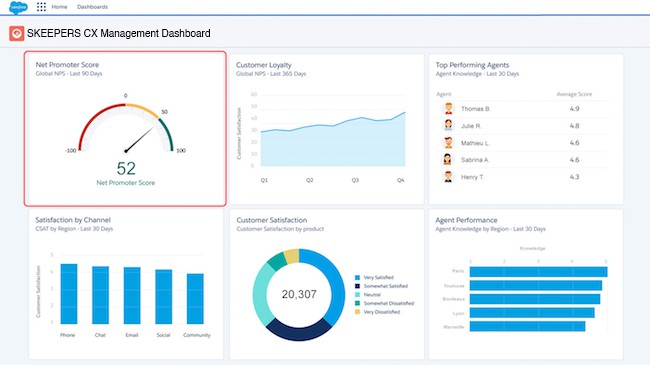This screenshot has width=650, height=365.
Task: Click the Very Satisfied legend swatch
Action: tap(357, 277)
